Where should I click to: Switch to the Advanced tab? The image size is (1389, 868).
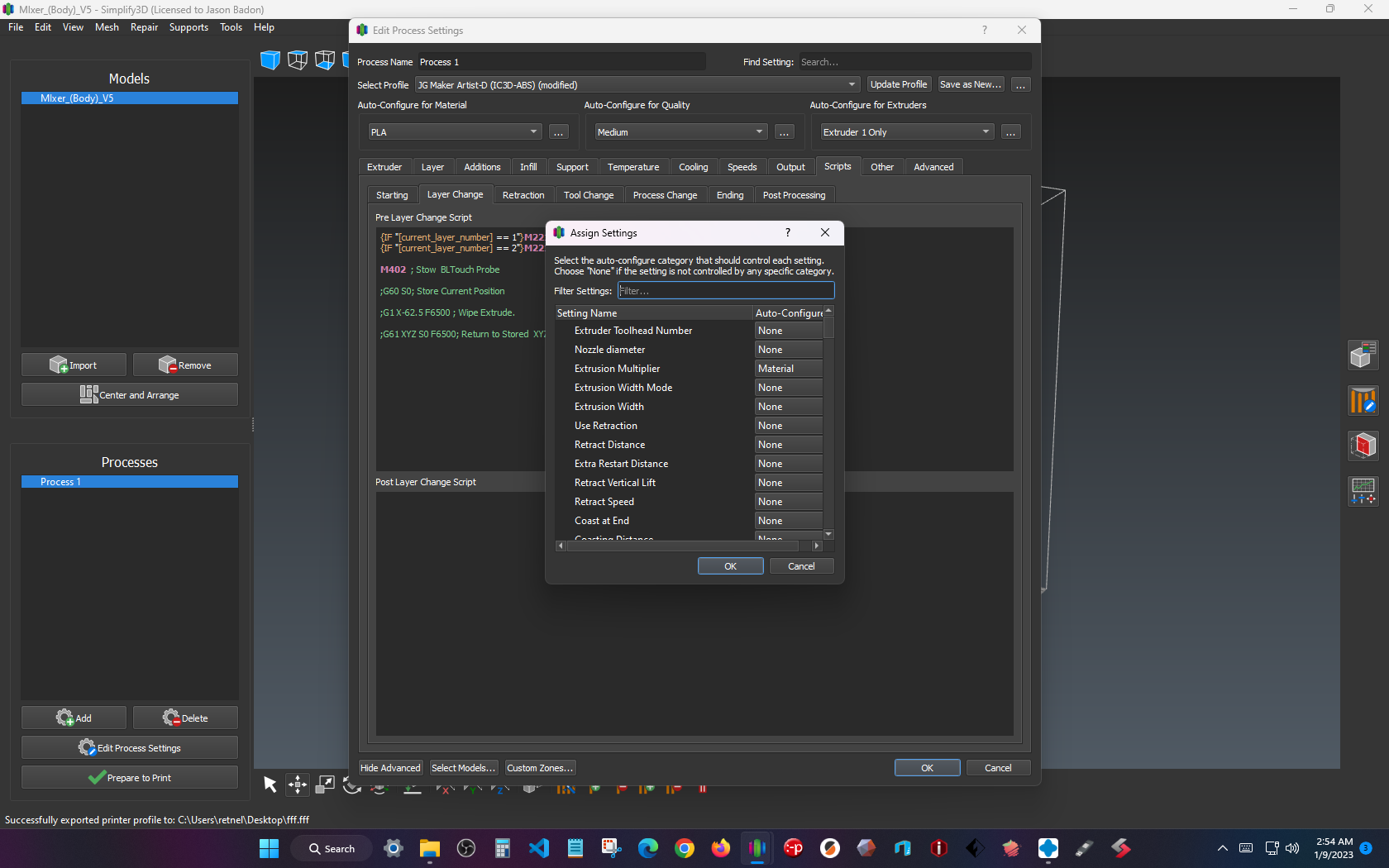click(x=933, y=167)
